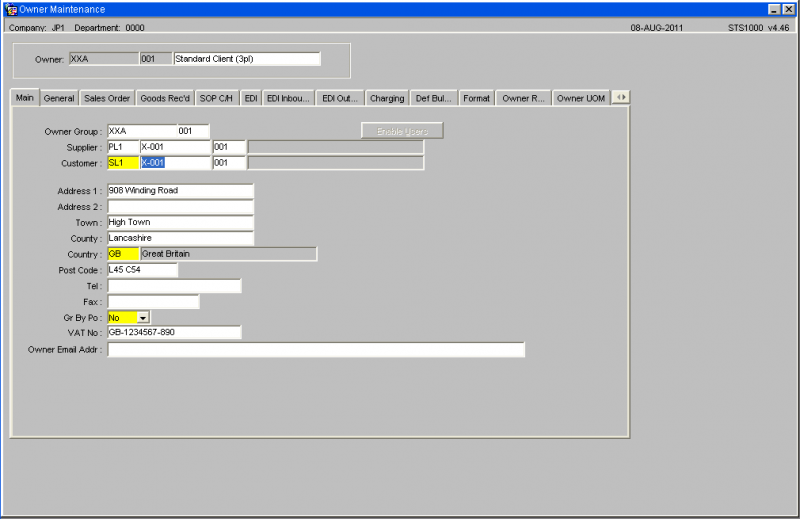Open the Owner UOM tab
The height and width of the screenshot is (519, 800).
(x=581, y=98)
